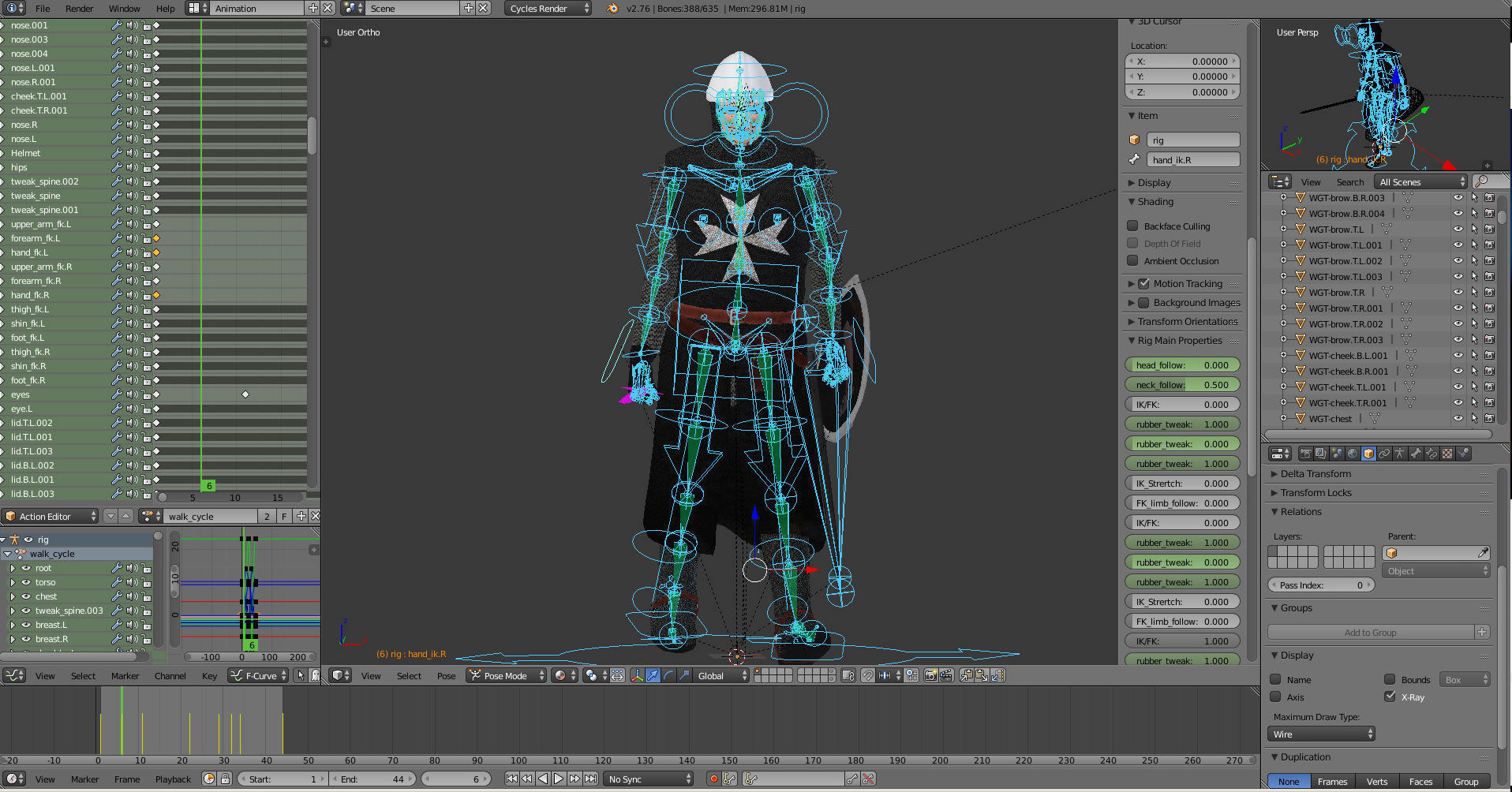
Task: Open the Render menu
Action: [x=79, y=9]
